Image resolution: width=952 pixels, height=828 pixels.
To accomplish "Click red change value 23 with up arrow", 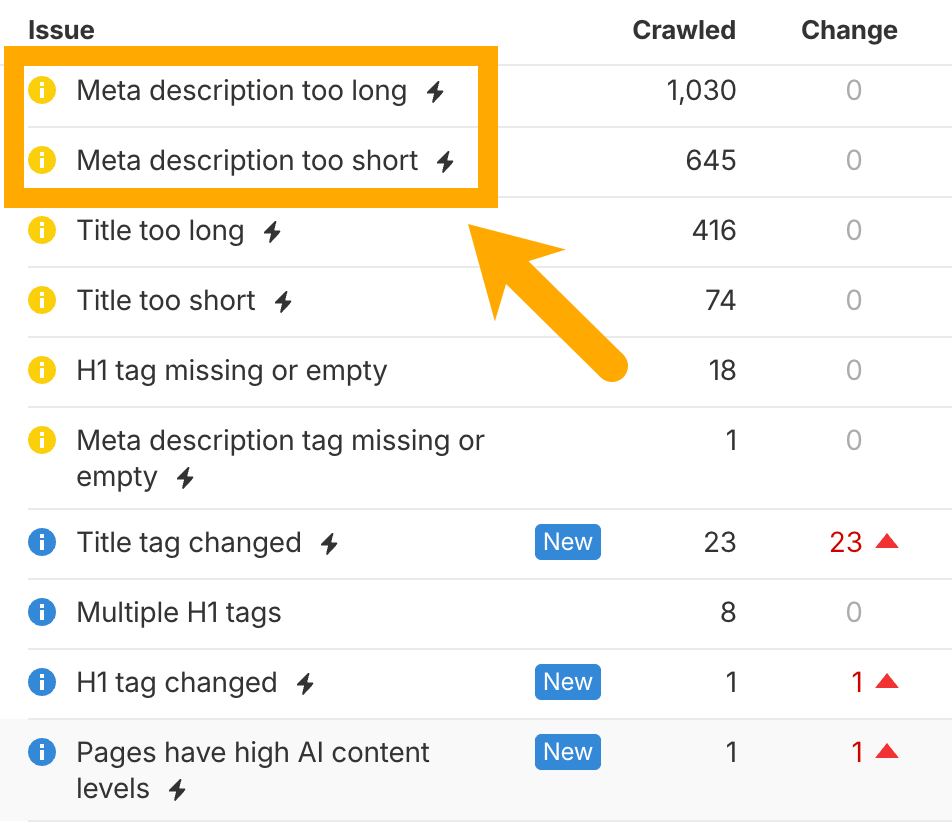I will pyautogui.click(x=863, y=542).
